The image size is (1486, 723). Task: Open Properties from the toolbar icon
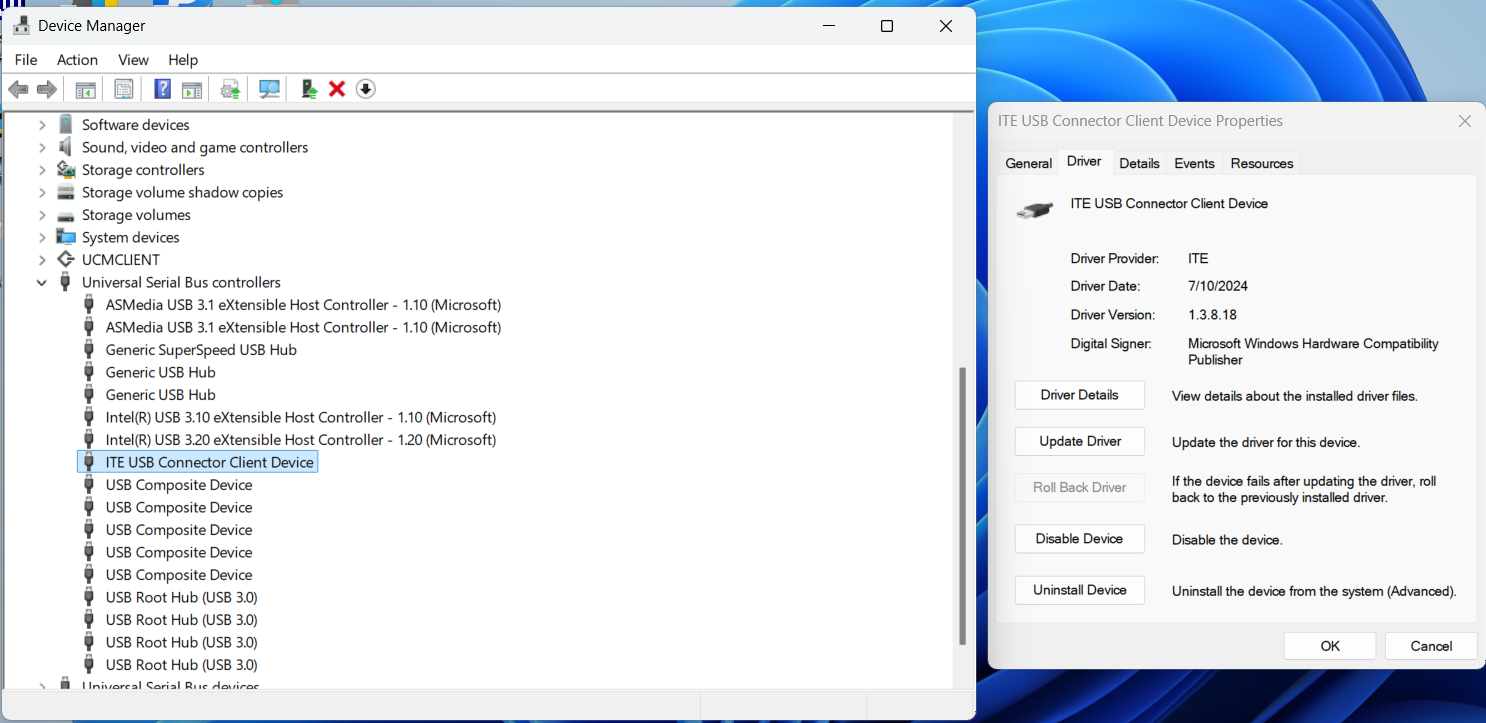124,90
